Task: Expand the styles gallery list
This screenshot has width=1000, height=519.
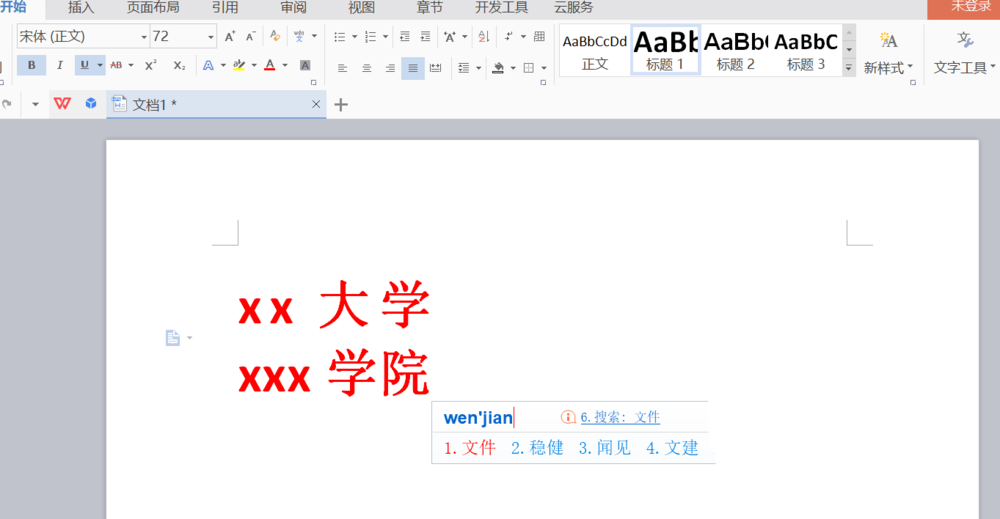Action: tap(849, 68)
